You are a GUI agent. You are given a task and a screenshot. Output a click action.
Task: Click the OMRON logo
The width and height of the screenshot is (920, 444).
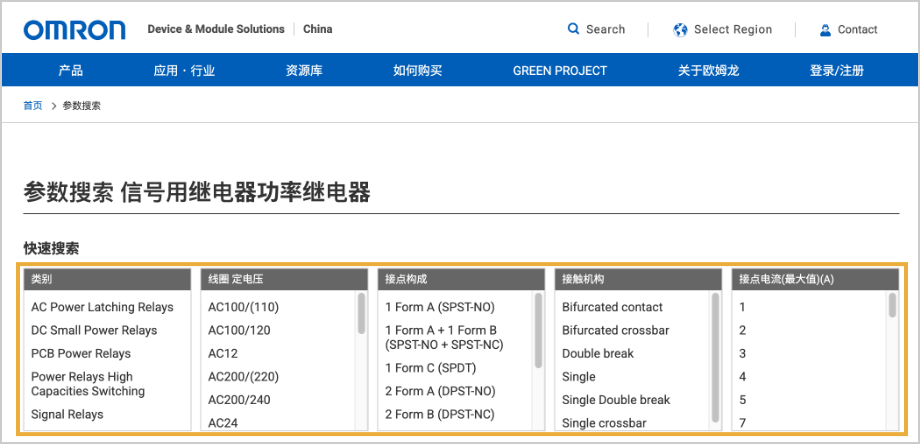pos(75,30)
